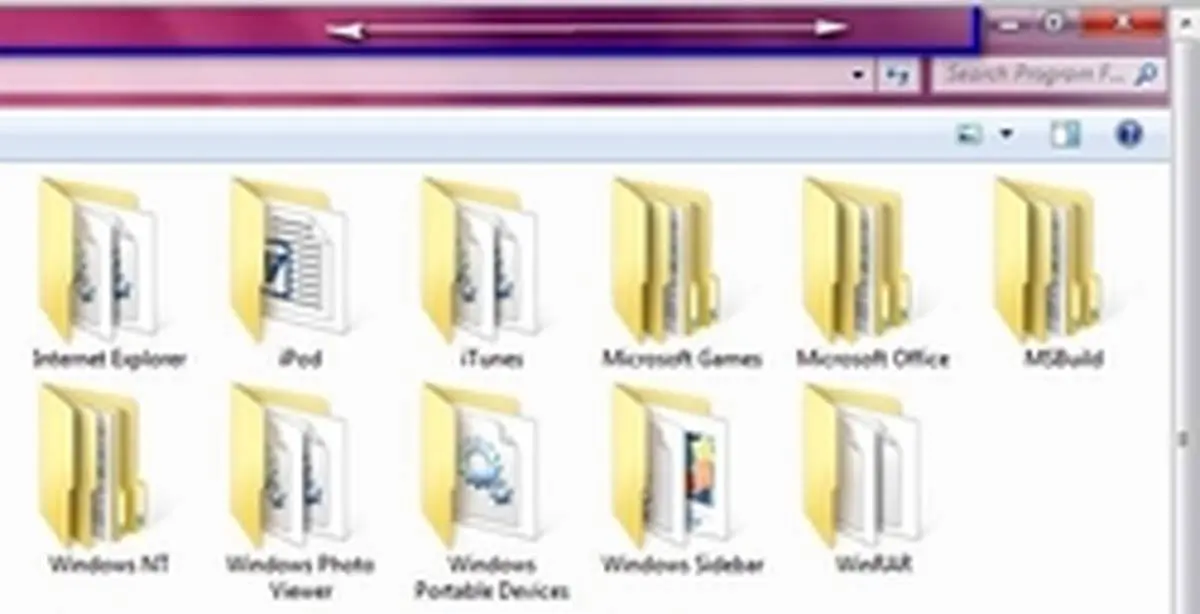Toggle the preview pane button
Image resolution: width=1200 pixels, height=614 pixels.
1065,134
